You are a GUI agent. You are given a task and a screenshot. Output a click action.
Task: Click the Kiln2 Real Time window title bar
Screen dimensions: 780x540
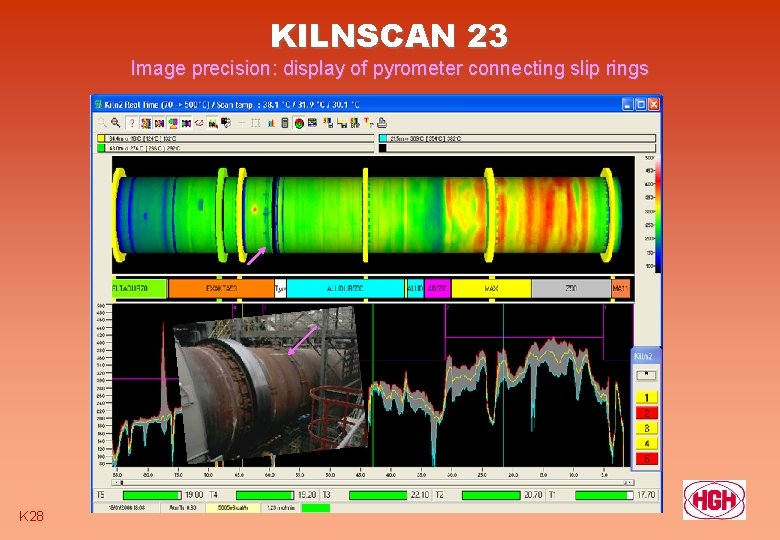point(377,104)
